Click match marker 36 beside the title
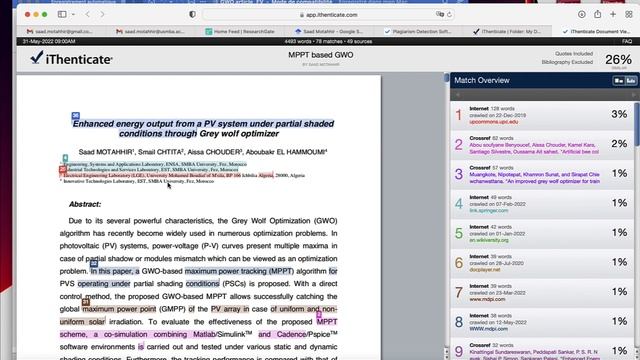This screenshot has width=640, height=360. tap(76, 116)
